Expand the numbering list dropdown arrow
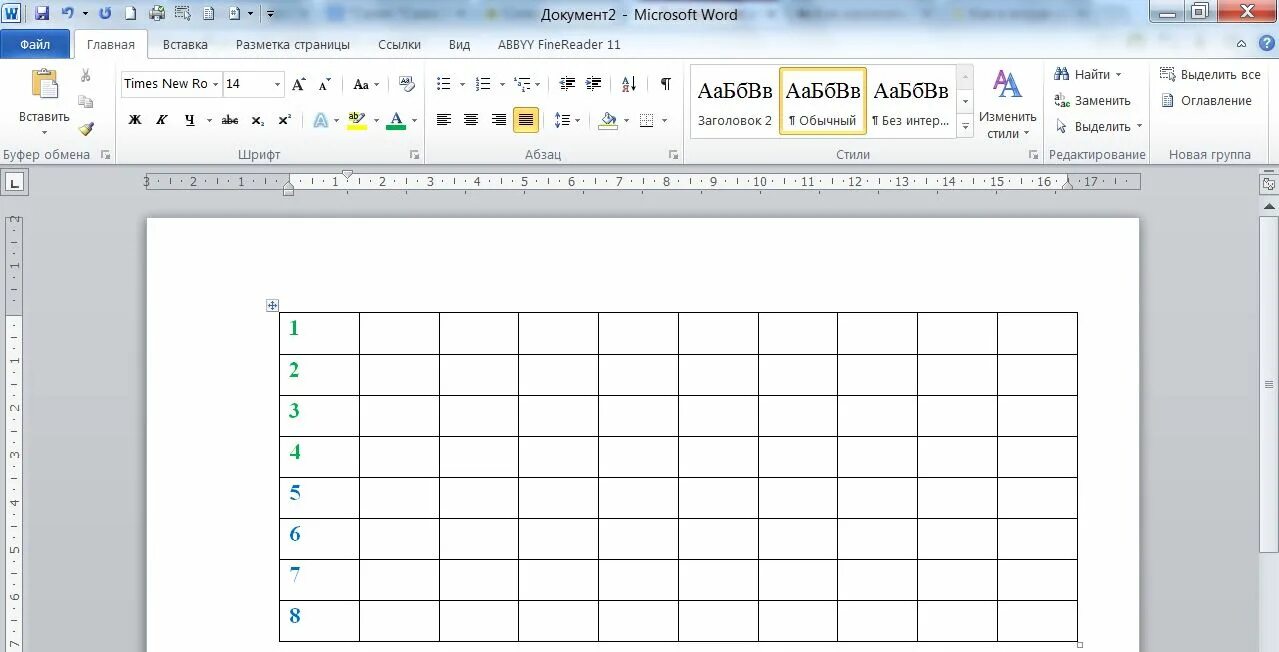The width and height of the screenshot is (1279, 652). [502, 85]
